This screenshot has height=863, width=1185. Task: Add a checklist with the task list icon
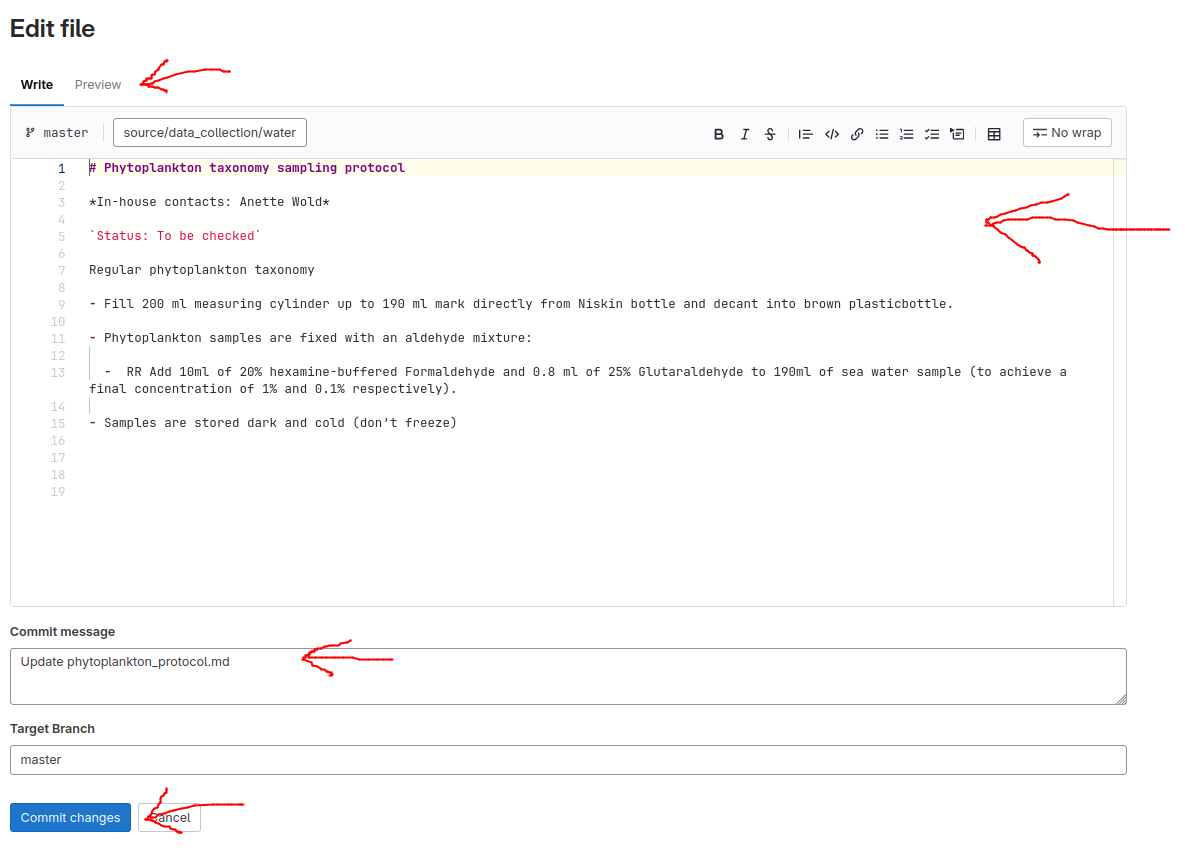coord(932,134)
